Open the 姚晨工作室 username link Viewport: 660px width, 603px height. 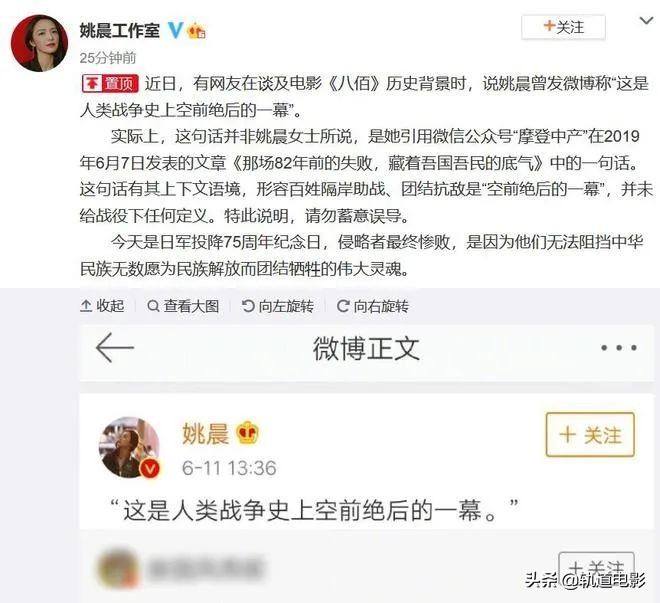point(120,31)
